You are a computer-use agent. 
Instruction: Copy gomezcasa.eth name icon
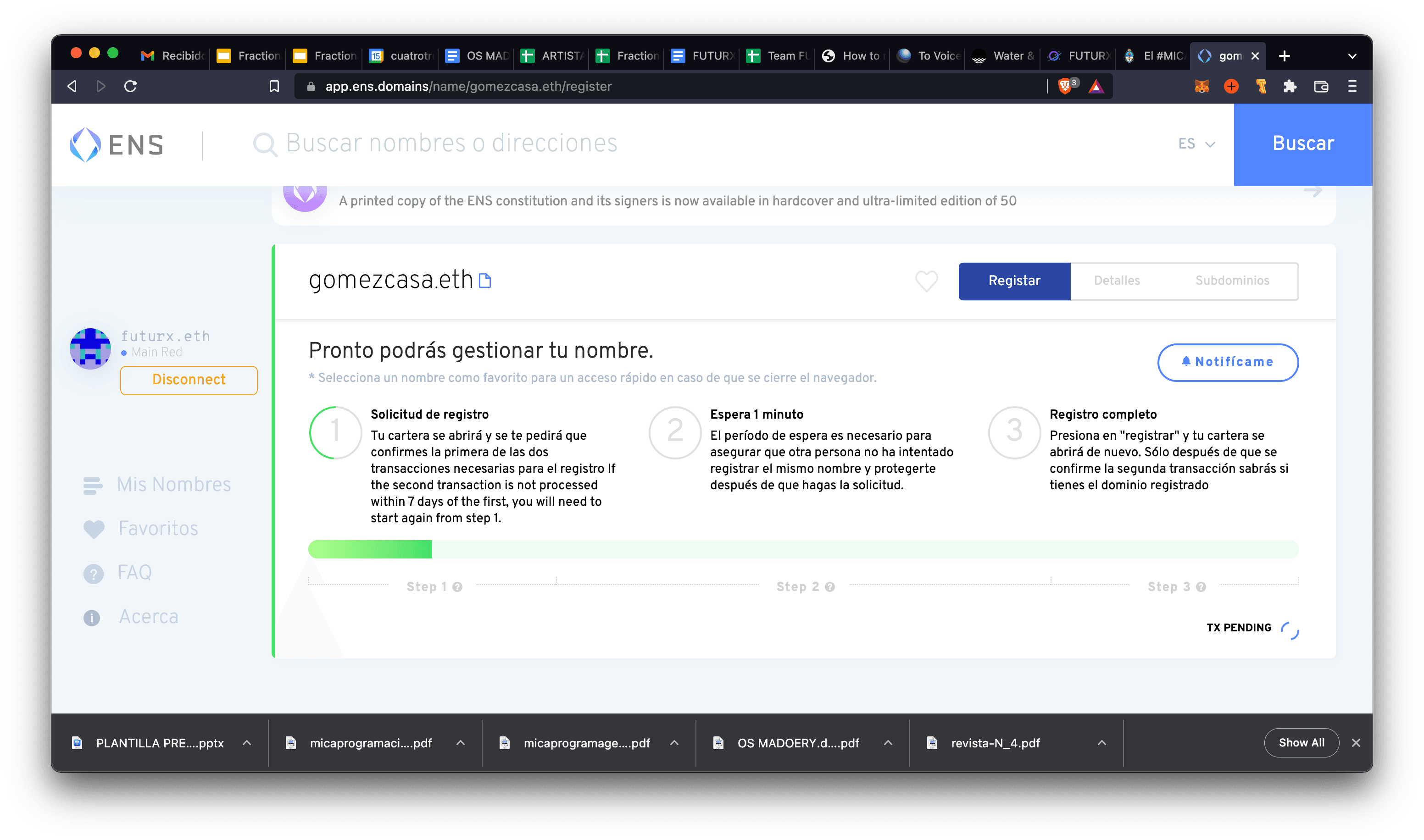pos(484,281)
